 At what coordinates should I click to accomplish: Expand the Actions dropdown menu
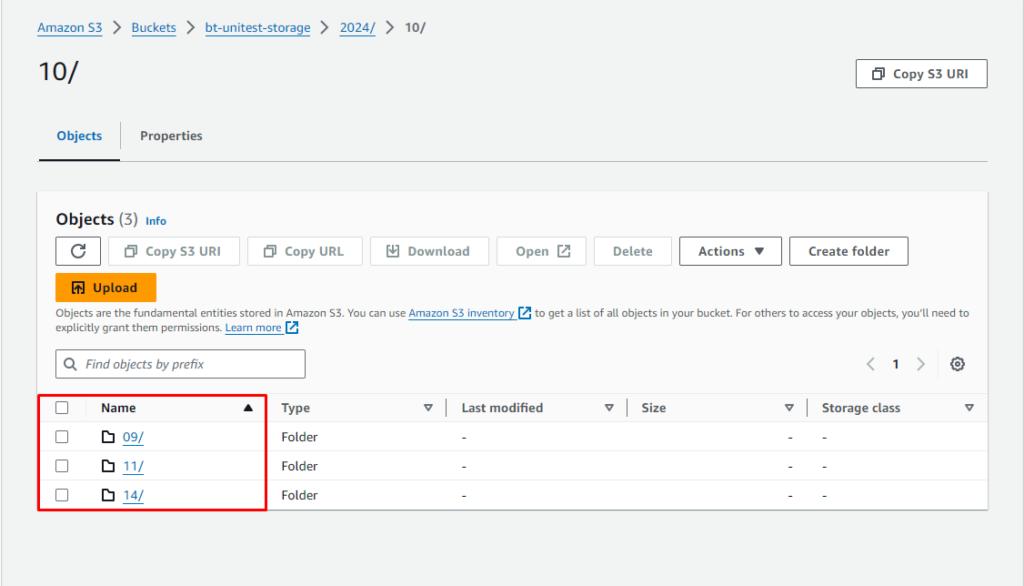(730, 251)
